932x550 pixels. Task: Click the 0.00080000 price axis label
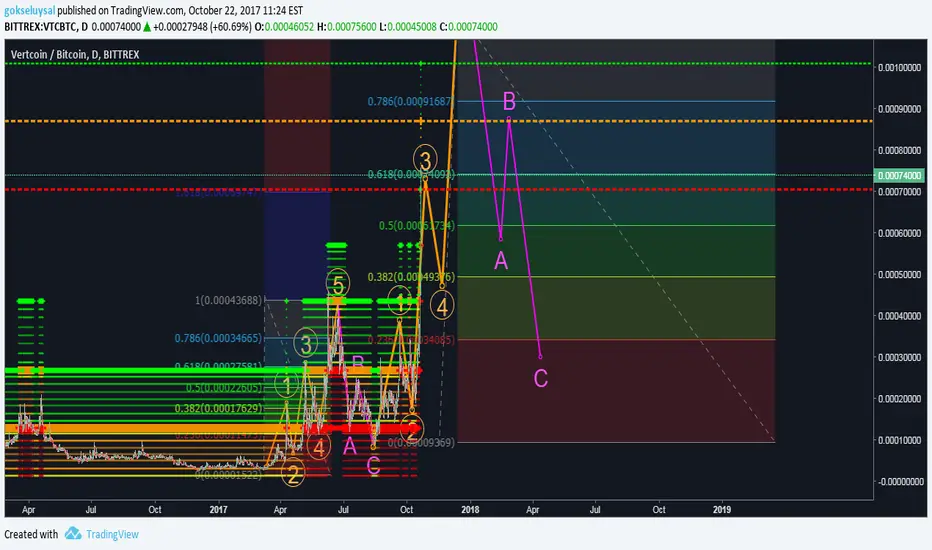click(x=899, y=150)
